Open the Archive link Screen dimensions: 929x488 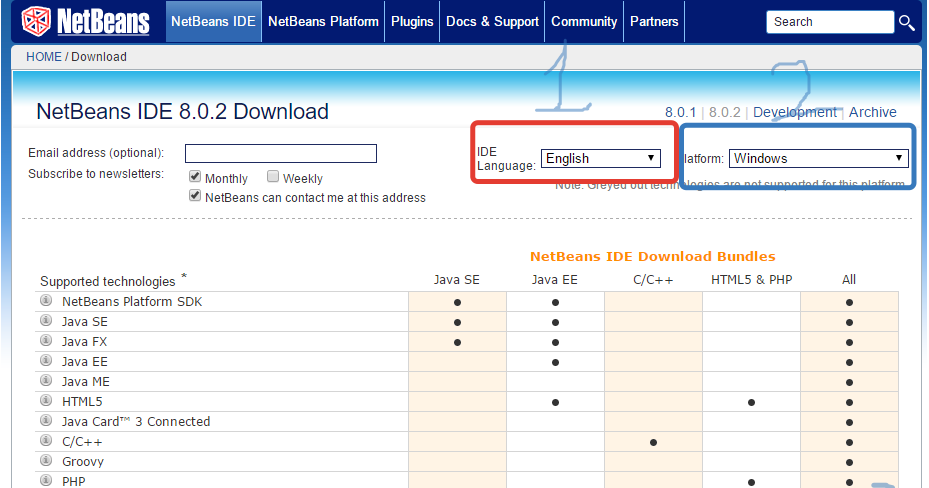click(873, 113)
